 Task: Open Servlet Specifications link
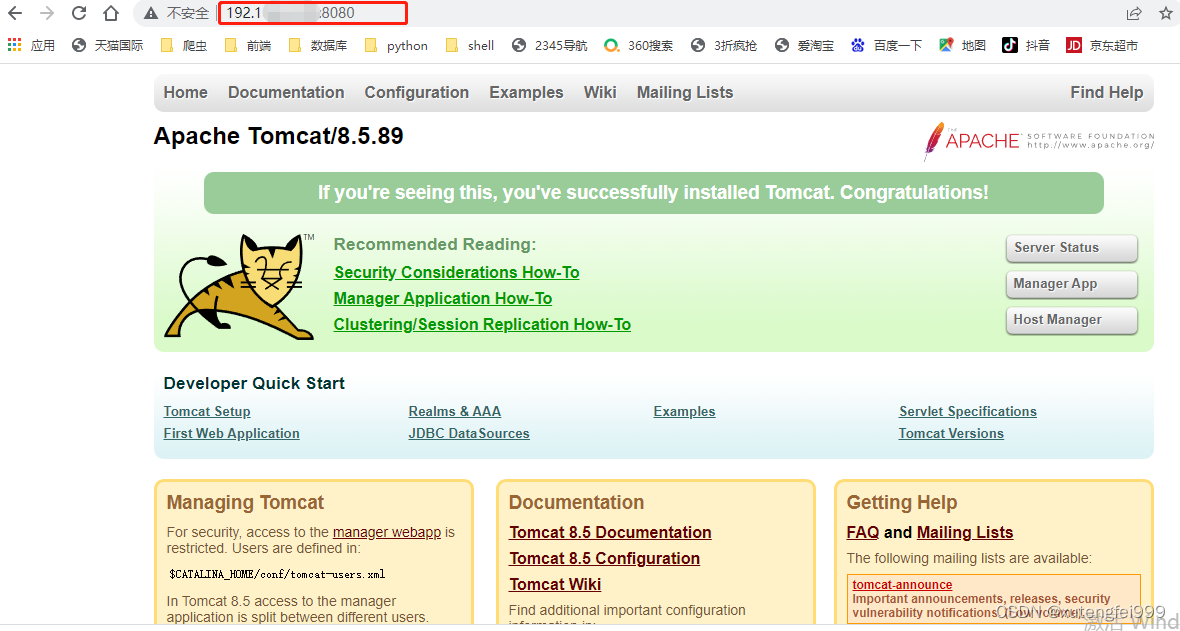click(968, 412)
